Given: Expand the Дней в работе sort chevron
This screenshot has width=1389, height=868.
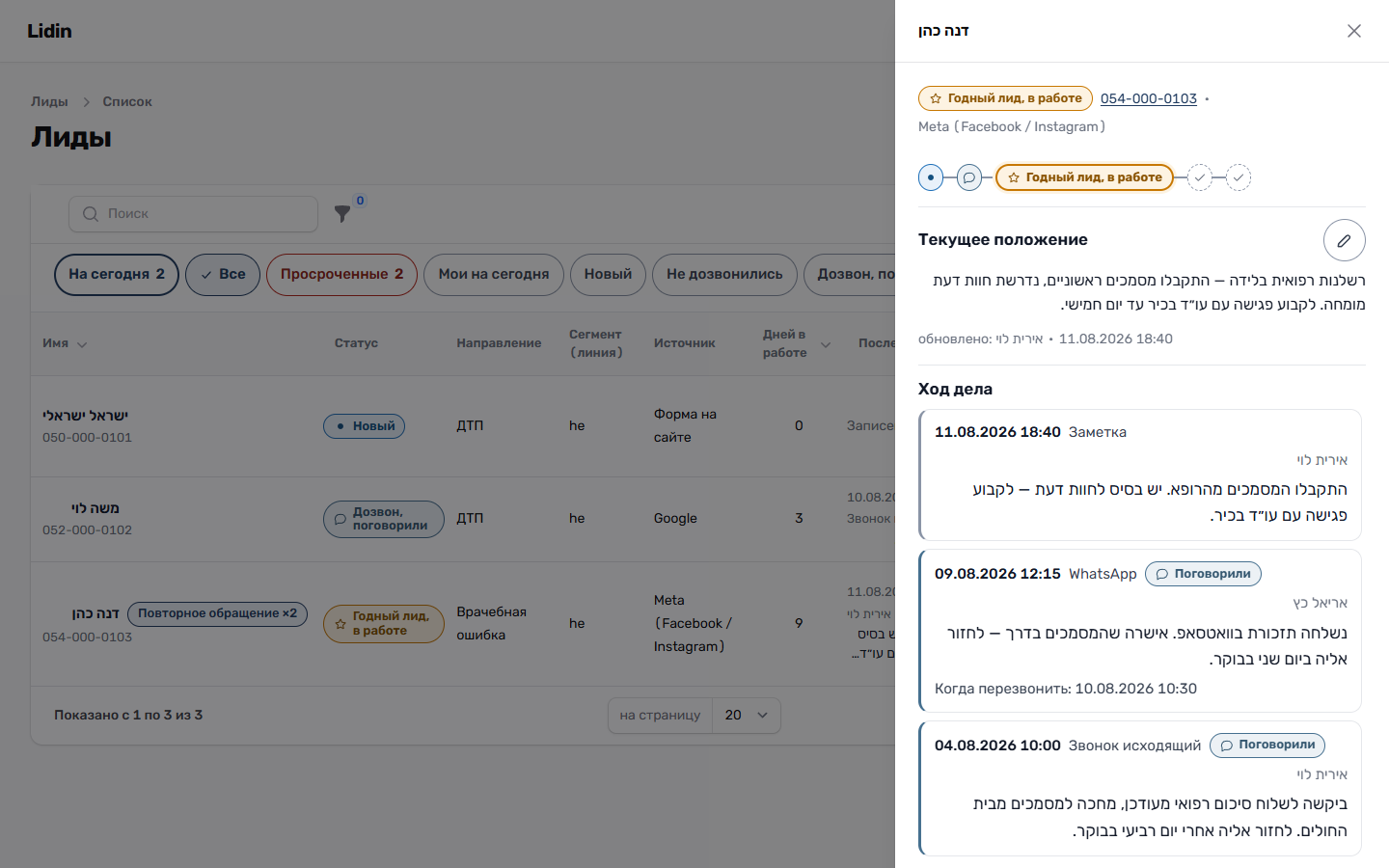Looking at the screenshot, I should 826,344.
